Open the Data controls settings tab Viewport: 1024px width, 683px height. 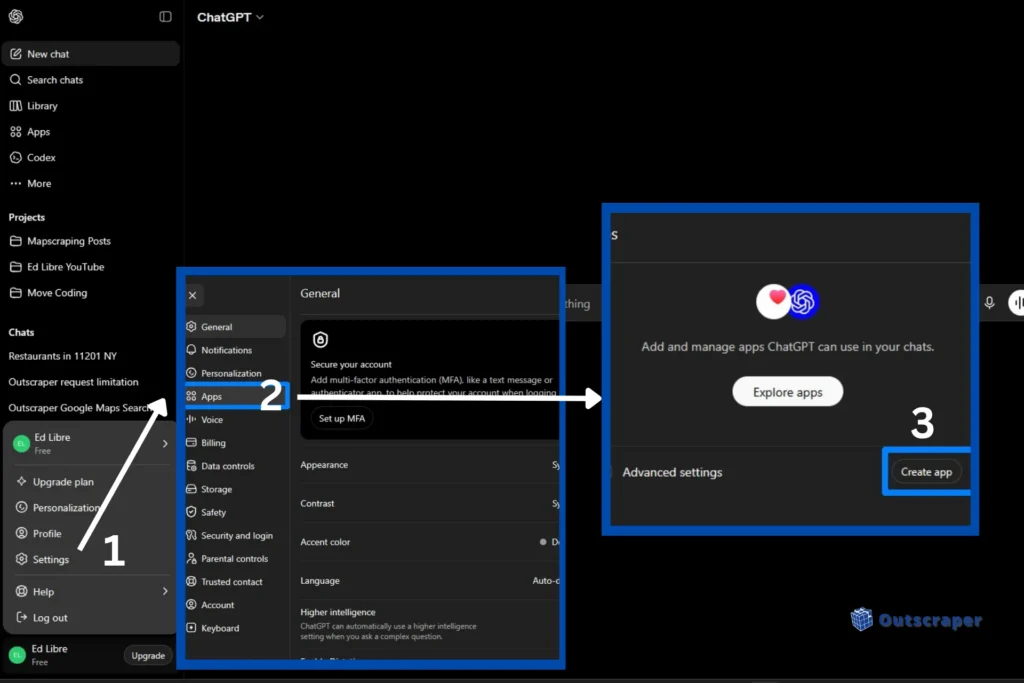[x=235, y=466]
